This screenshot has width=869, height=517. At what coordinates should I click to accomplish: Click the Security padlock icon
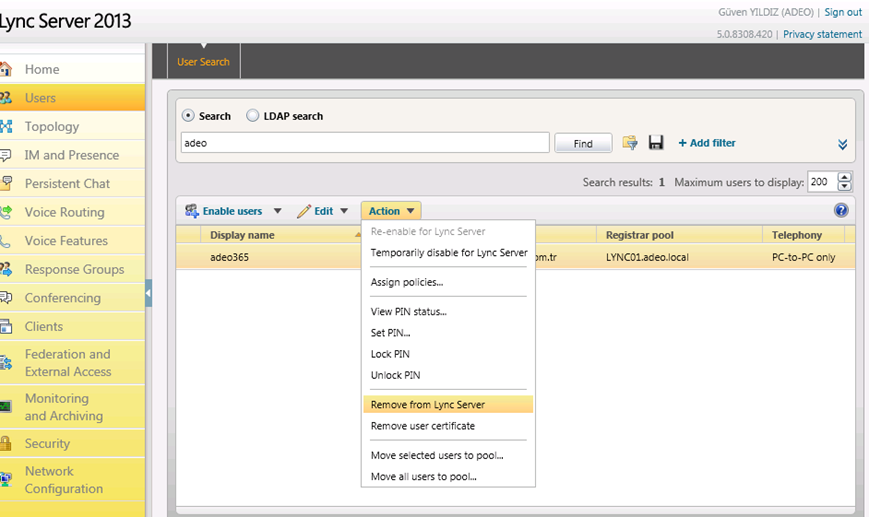[6, 443]
